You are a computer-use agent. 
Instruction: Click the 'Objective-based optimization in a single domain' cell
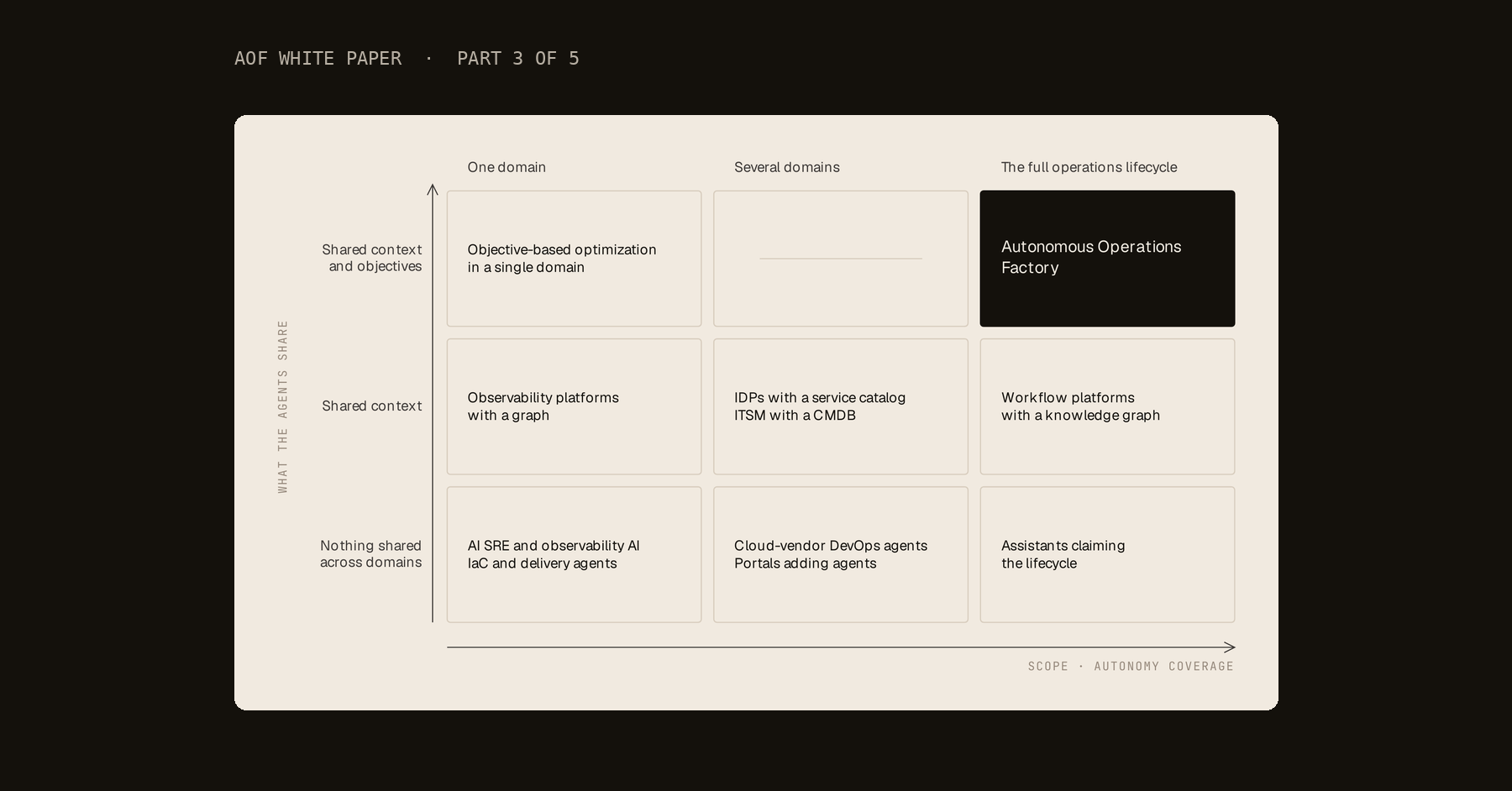pos(574,259)
